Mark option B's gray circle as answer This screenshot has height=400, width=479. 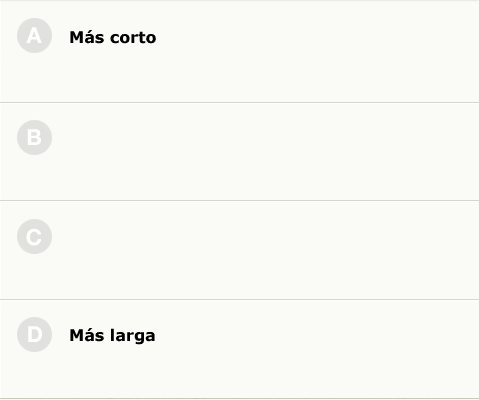coord(34,137)
